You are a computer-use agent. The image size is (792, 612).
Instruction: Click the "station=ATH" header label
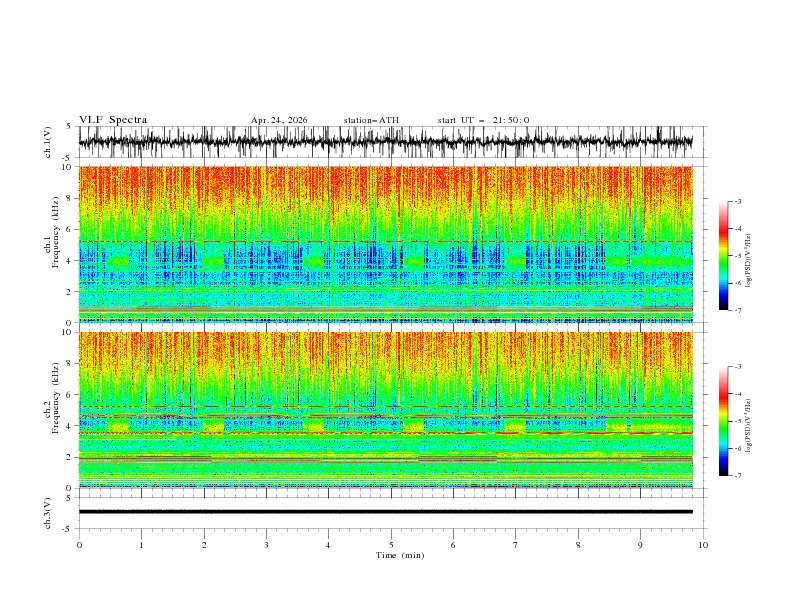pos(371,120)
